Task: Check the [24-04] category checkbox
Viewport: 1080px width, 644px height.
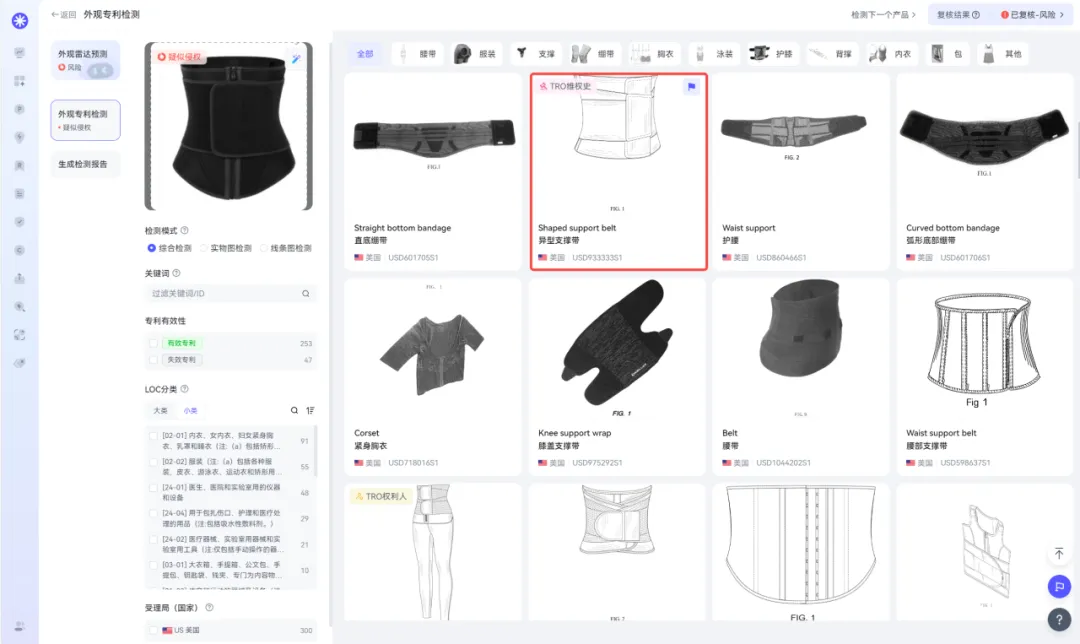Action: click(x=154, y=514)
